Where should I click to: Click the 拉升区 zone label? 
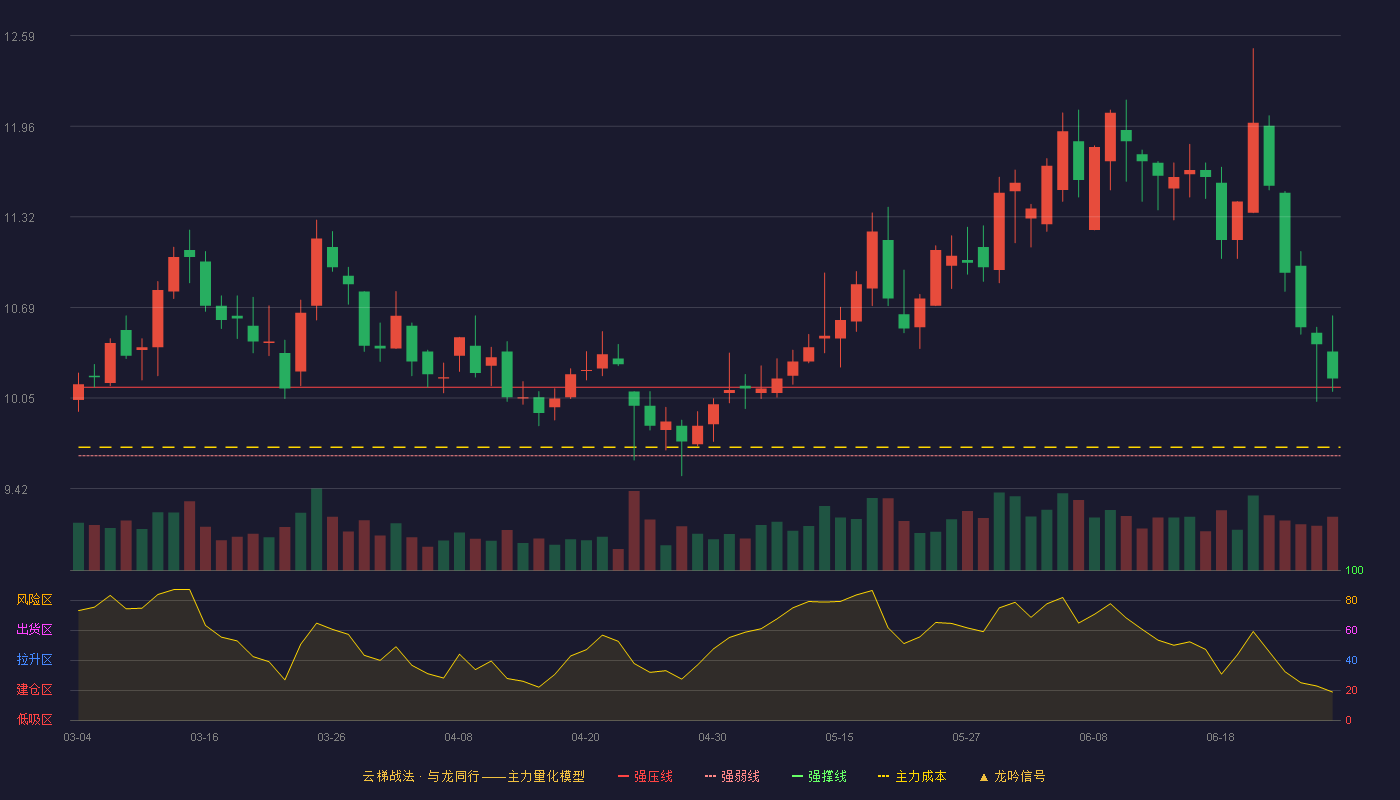coord(34,660)
